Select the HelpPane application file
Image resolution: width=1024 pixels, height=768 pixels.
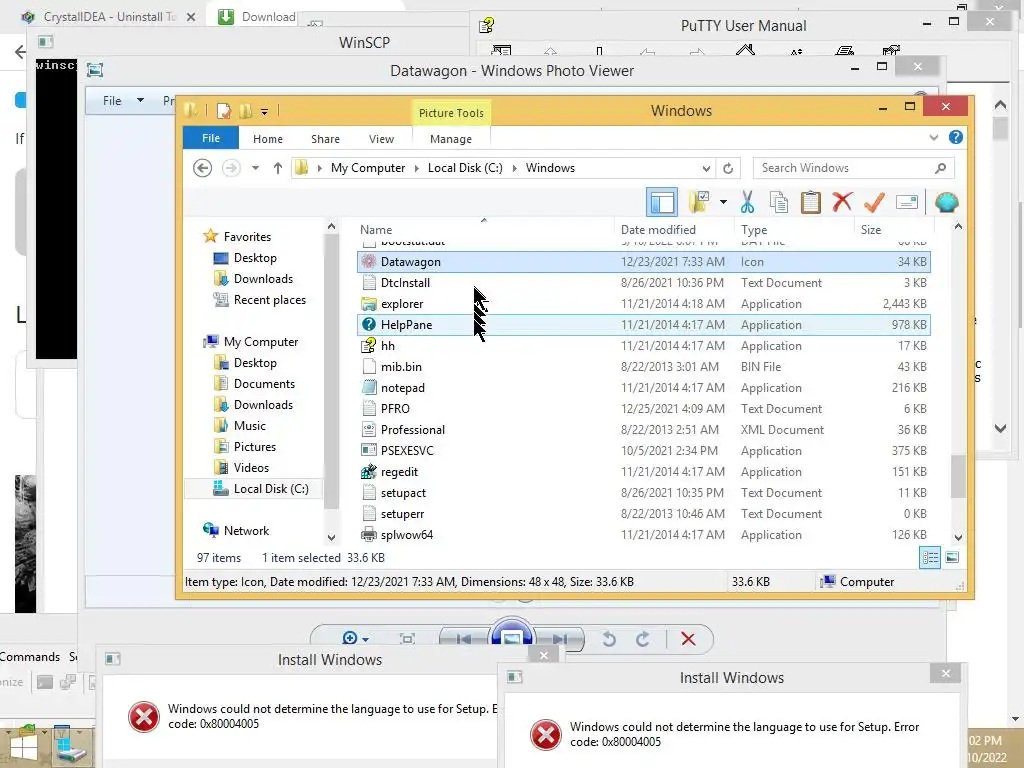643,325
